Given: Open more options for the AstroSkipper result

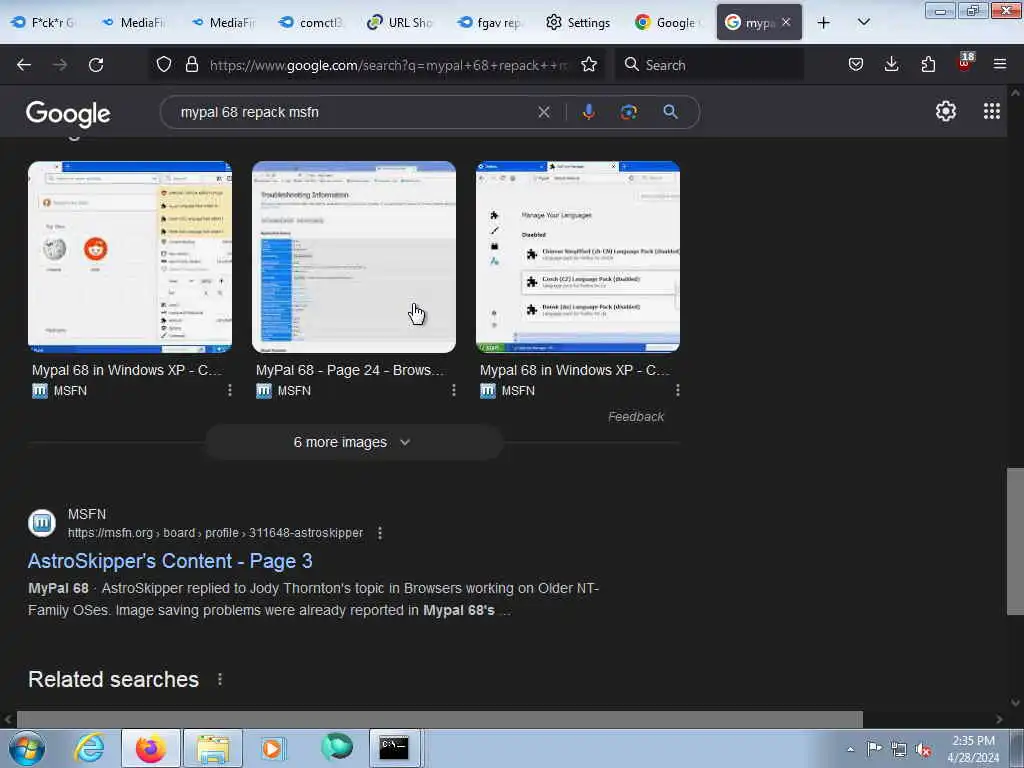Looking at the screenshot, I should pyautogui.click(x=379, y=533).
